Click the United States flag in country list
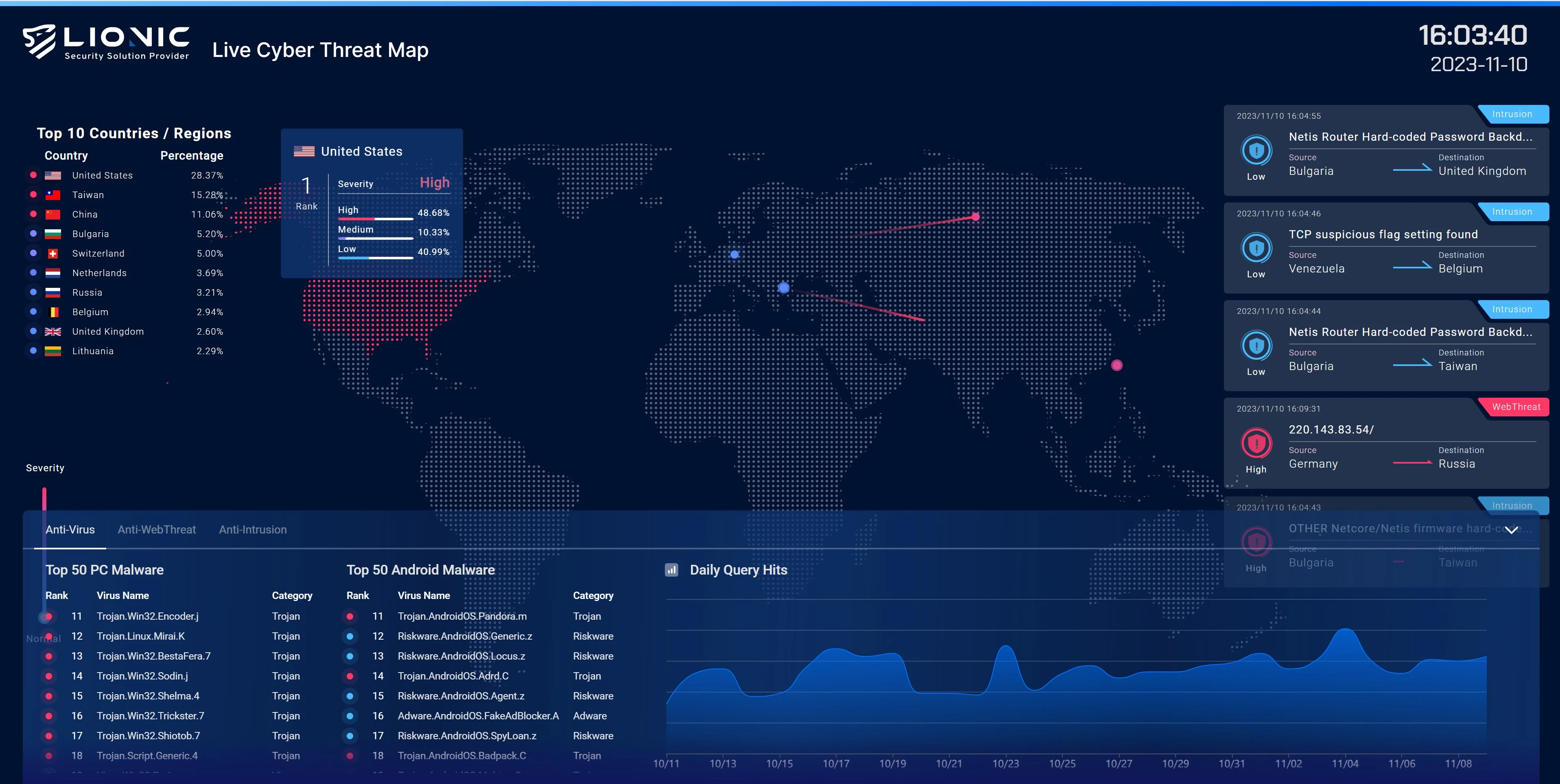 [52, 176]
